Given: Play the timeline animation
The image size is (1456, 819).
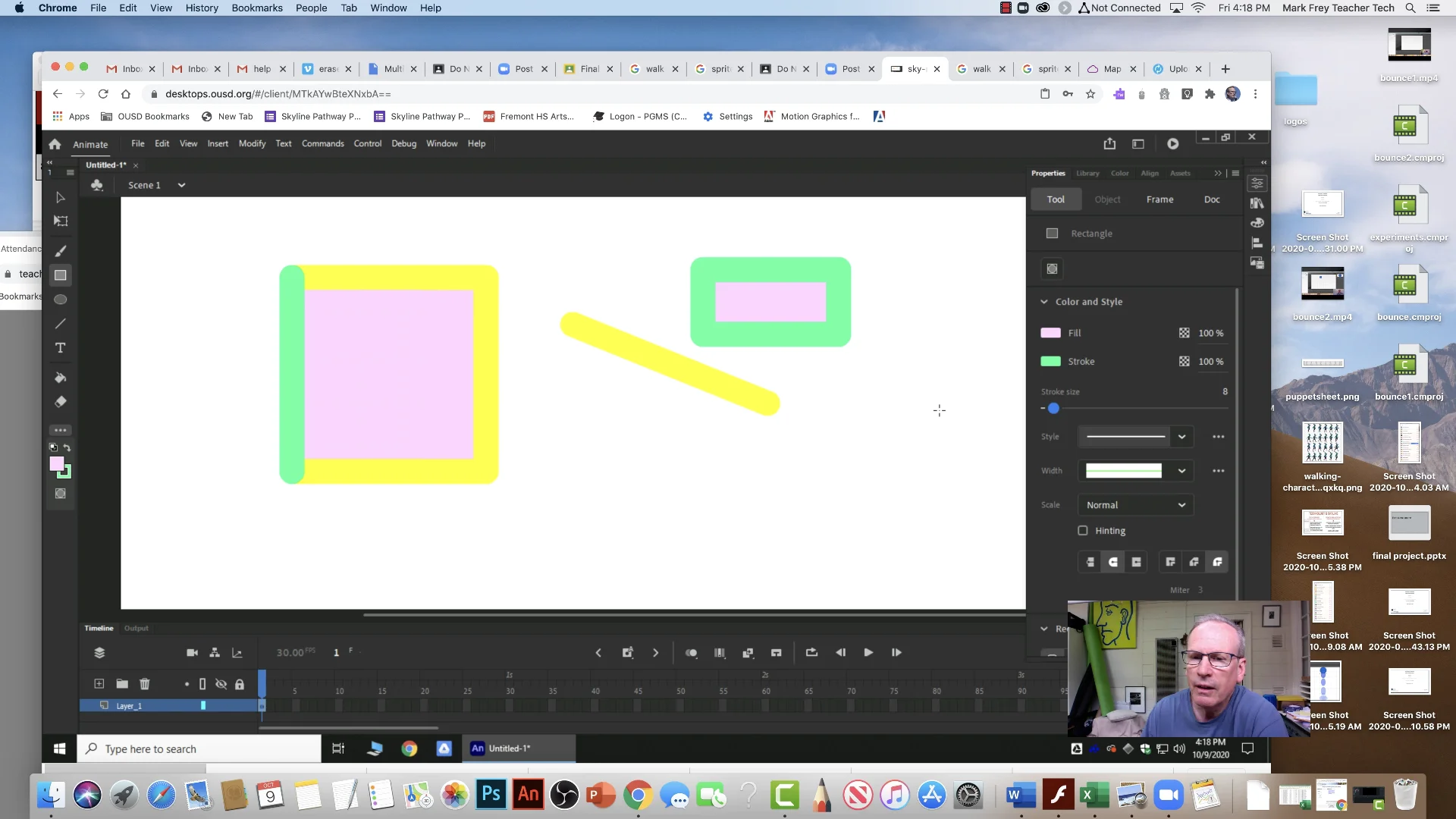Looking at the screenshot, I should [868, 653].
